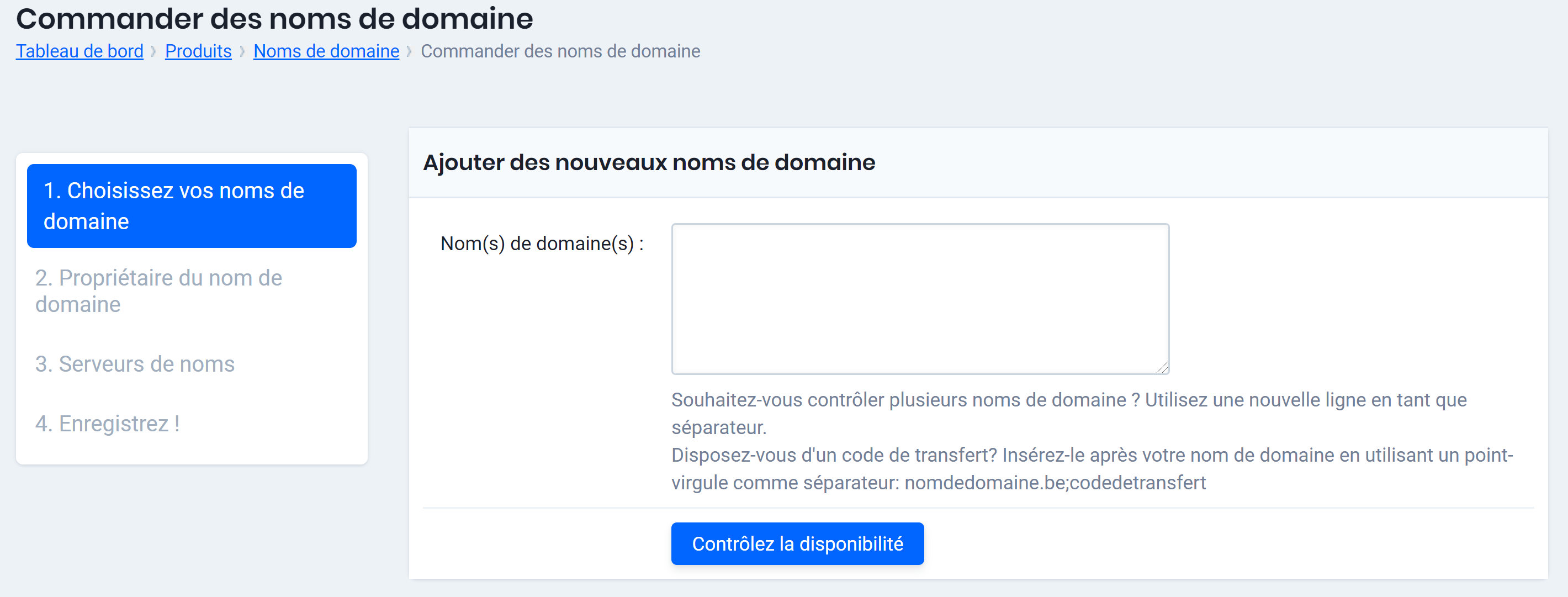The width and height of the screenshot is (1568, 597).
Task: Click inside the domain names textarea
Action: tap(919, 298)
